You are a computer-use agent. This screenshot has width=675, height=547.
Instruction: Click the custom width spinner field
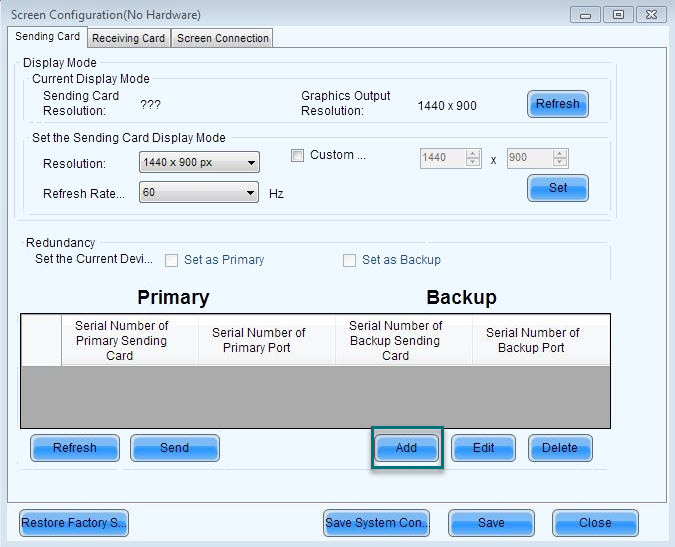tap(442, 158)
